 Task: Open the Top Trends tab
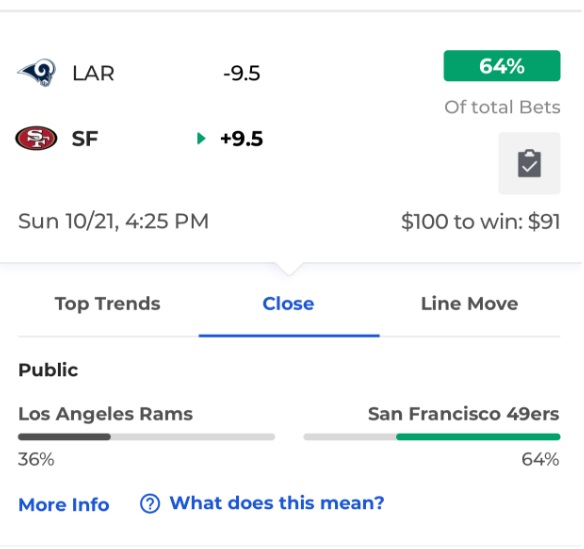click(108, 304)
